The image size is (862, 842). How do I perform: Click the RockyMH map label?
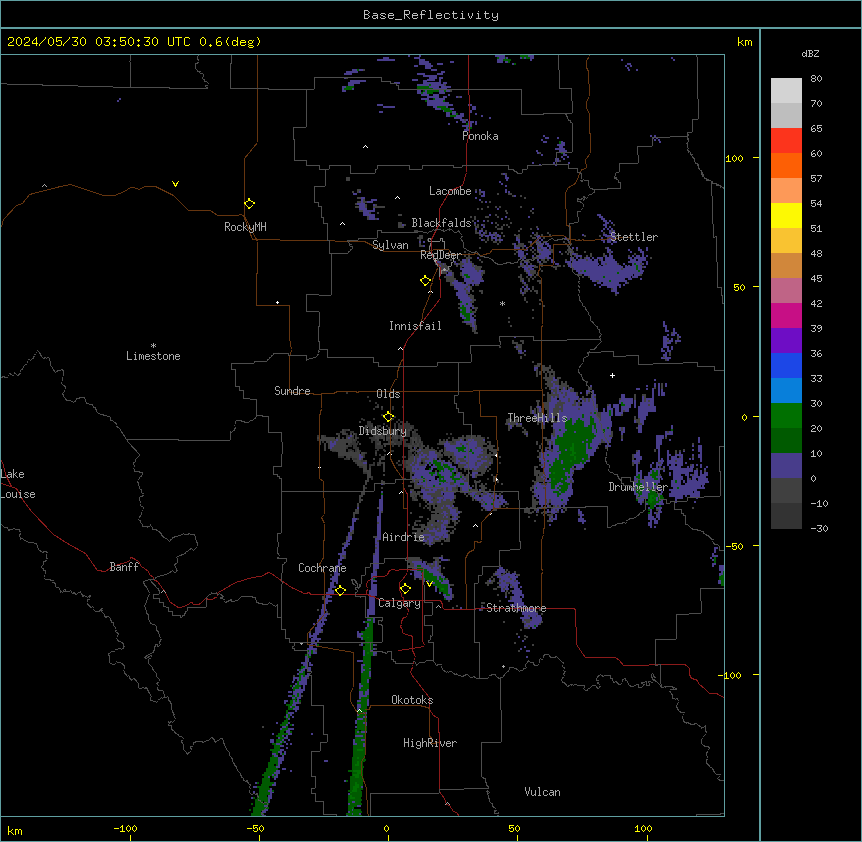[x=245, y=227]
